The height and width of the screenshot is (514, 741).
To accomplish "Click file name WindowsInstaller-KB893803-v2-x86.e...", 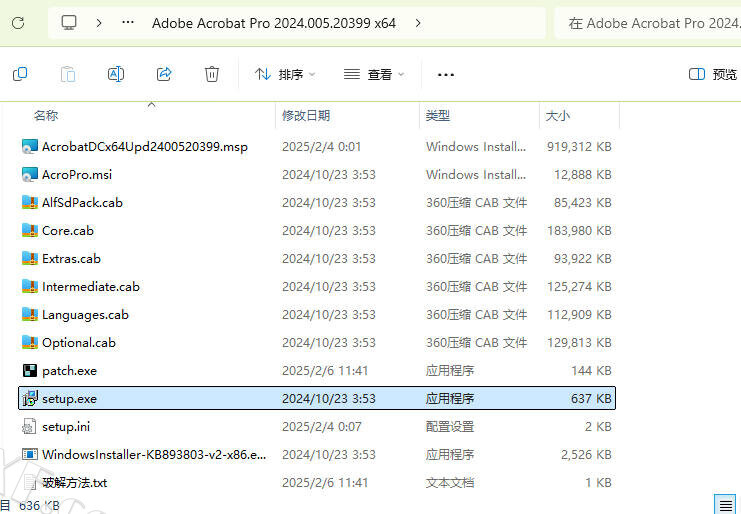I will (154, 454).
